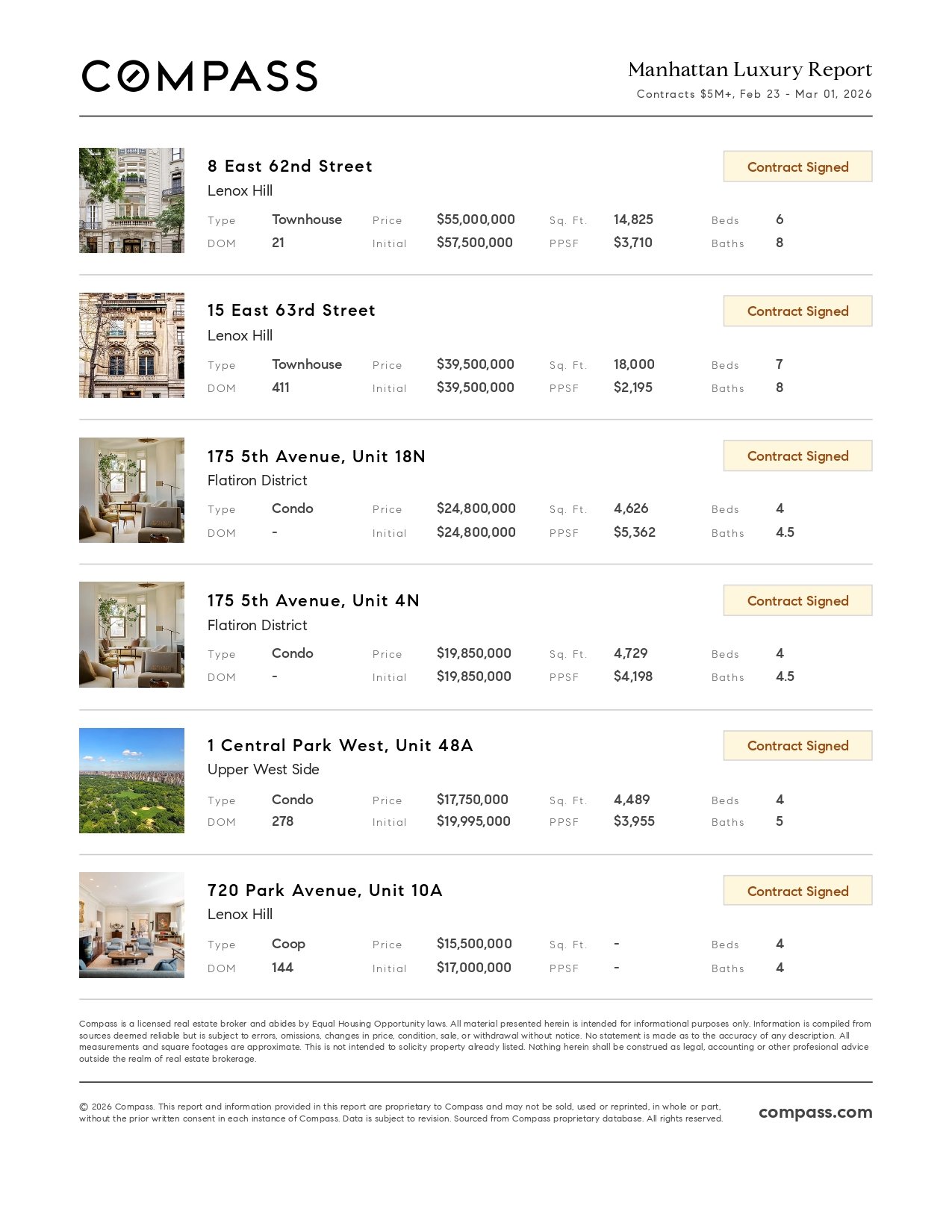
Task: Click Contract Signed for Unit 4N
Action: tap(797, 601)
